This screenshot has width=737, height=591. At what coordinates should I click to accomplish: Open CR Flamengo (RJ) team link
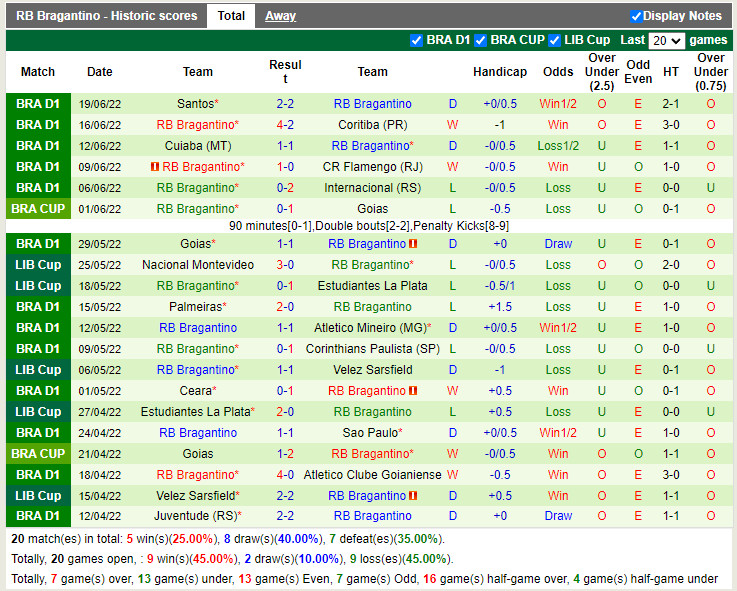coord(373,166)
